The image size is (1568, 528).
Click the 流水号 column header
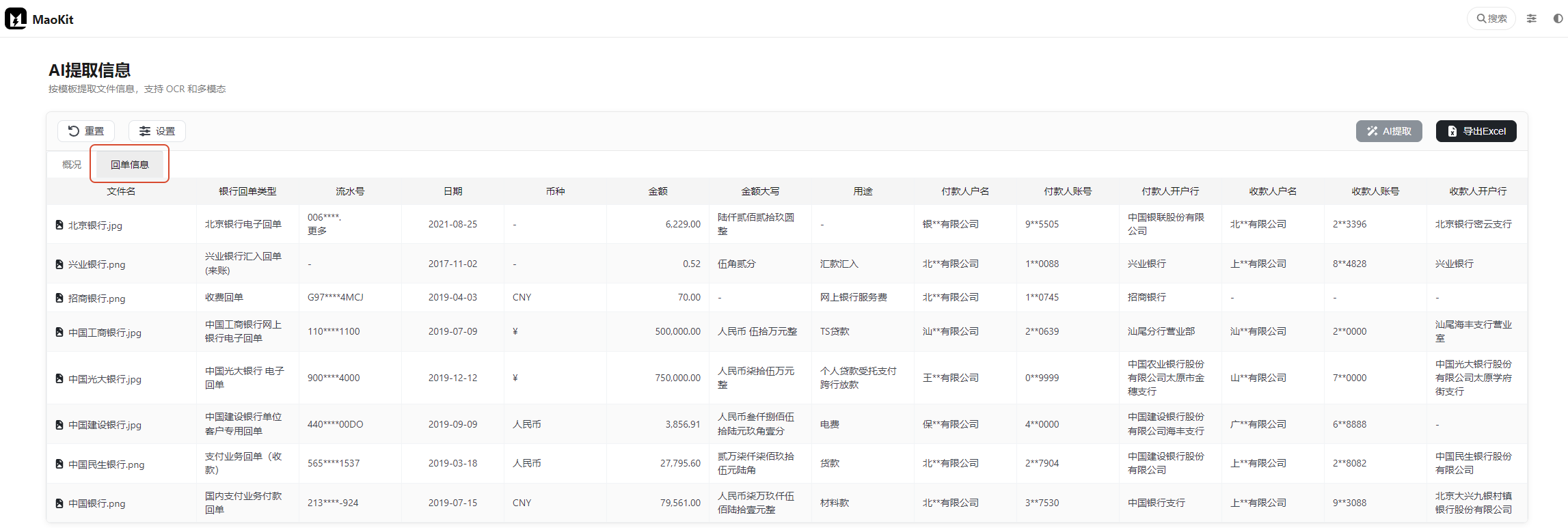point(350,191)
